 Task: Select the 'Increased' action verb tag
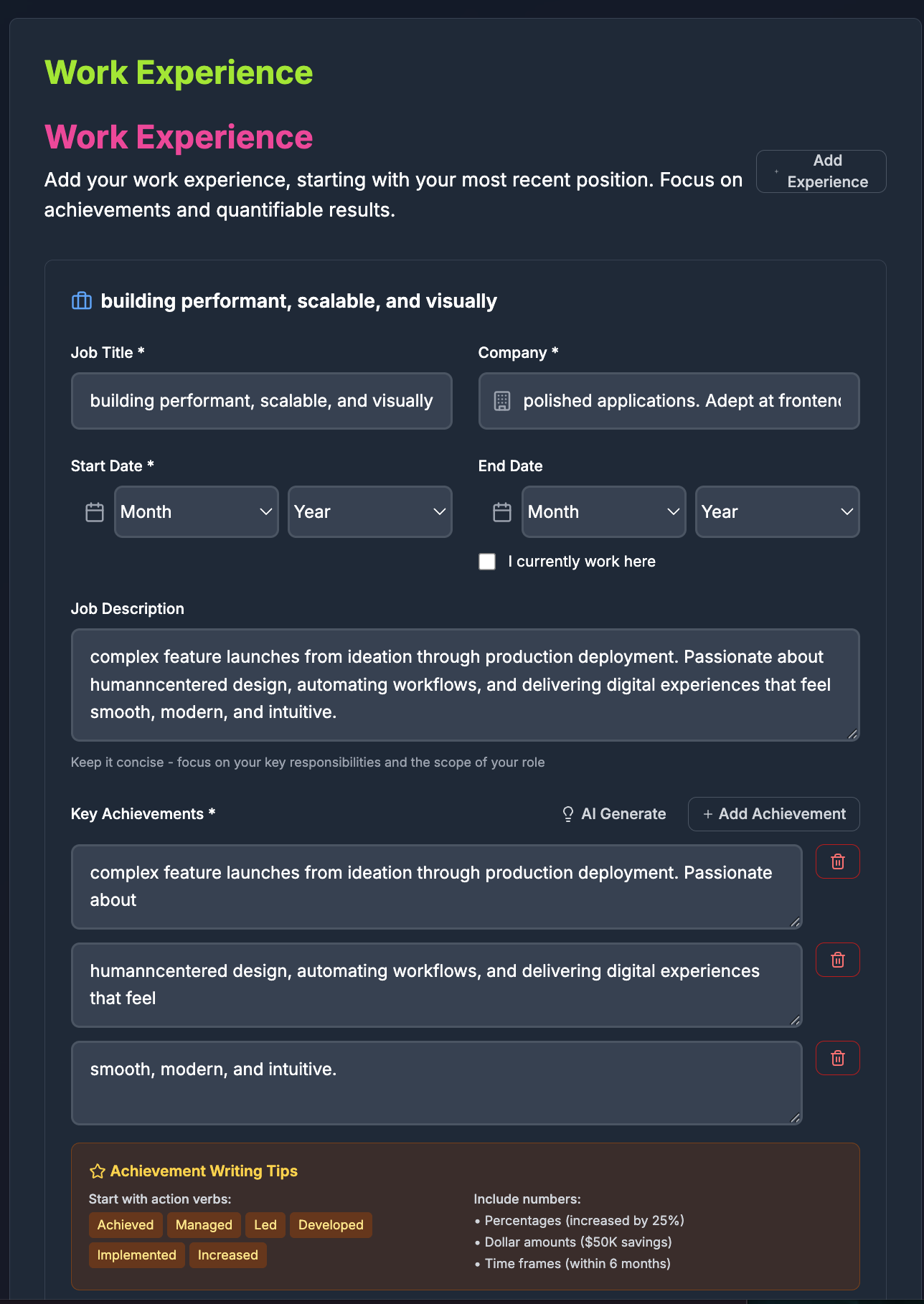(x=227, y=1255)
